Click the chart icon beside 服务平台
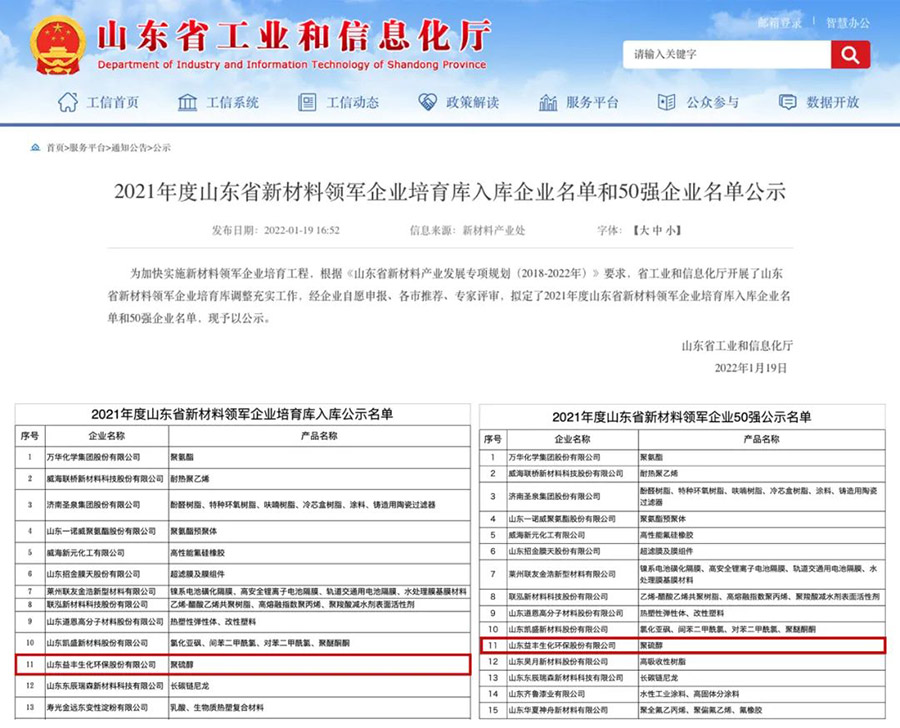Viewport: 900px width, 728px height. (x=548, y=102)
